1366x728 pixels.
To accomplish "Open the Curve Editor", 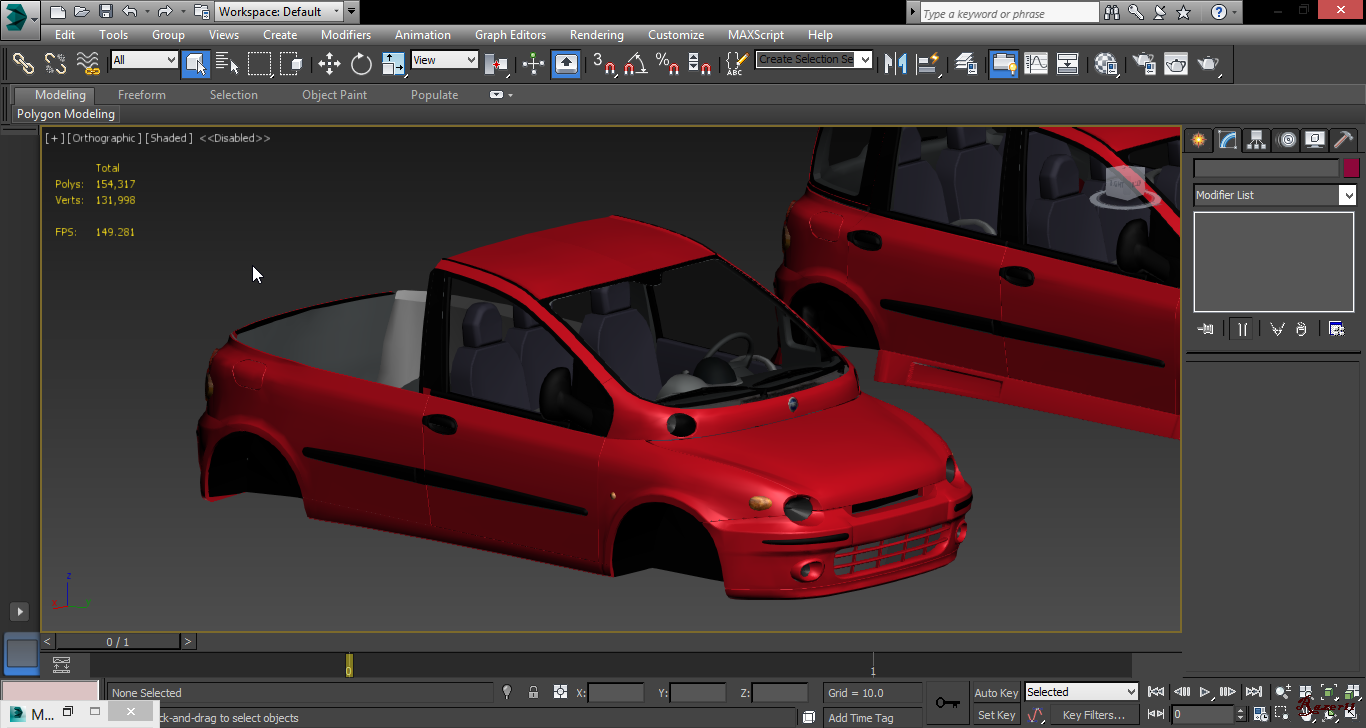I will click(x=1036, y=64).
